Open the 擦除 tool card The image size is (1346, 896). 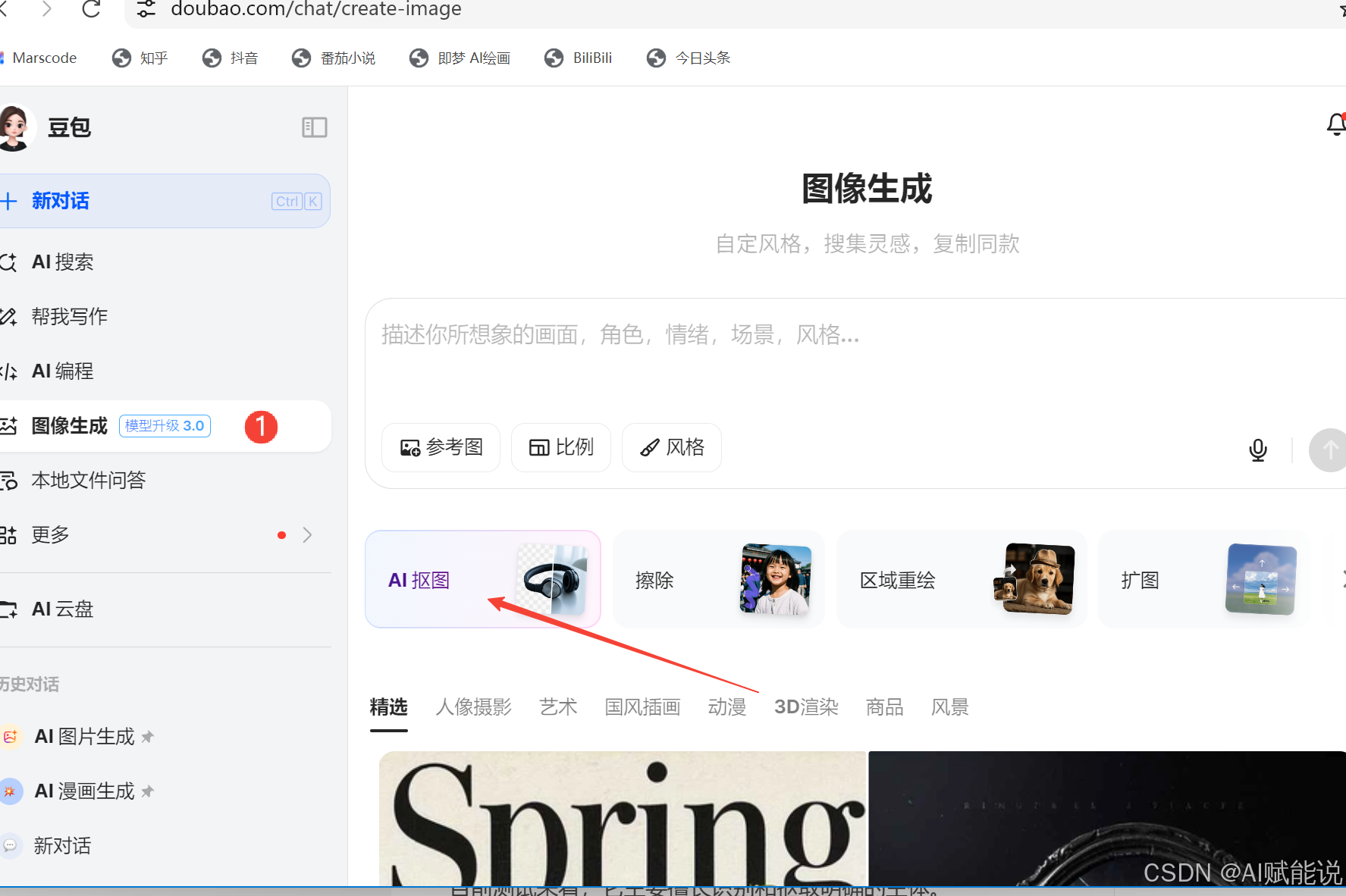(719, 580)
